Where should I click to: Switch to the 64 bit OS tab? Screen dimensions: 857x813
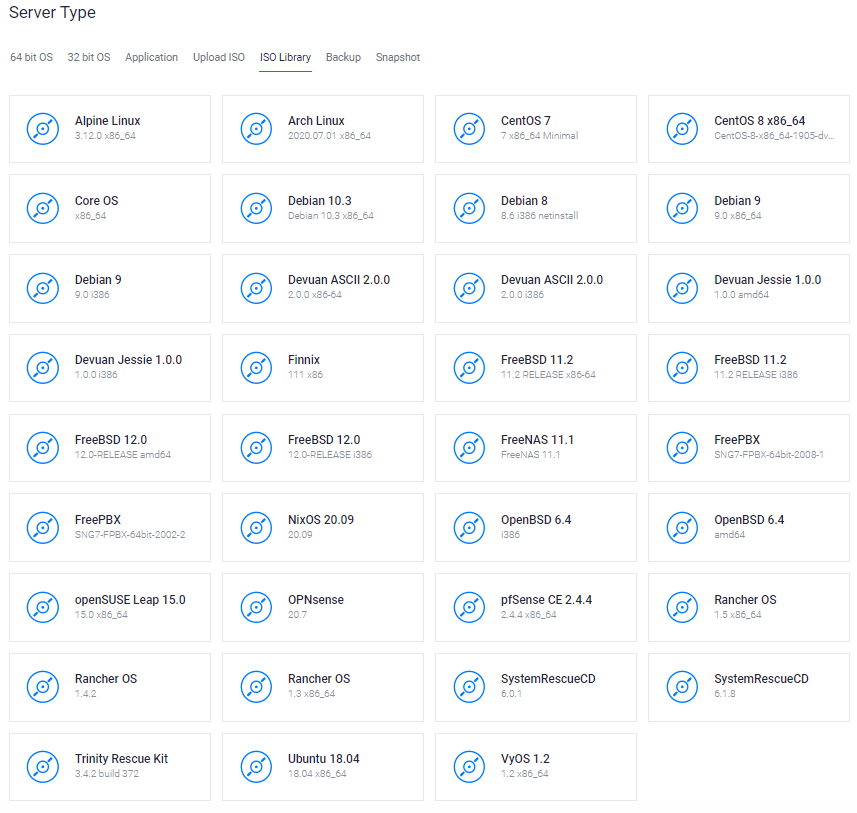[31, 58]
